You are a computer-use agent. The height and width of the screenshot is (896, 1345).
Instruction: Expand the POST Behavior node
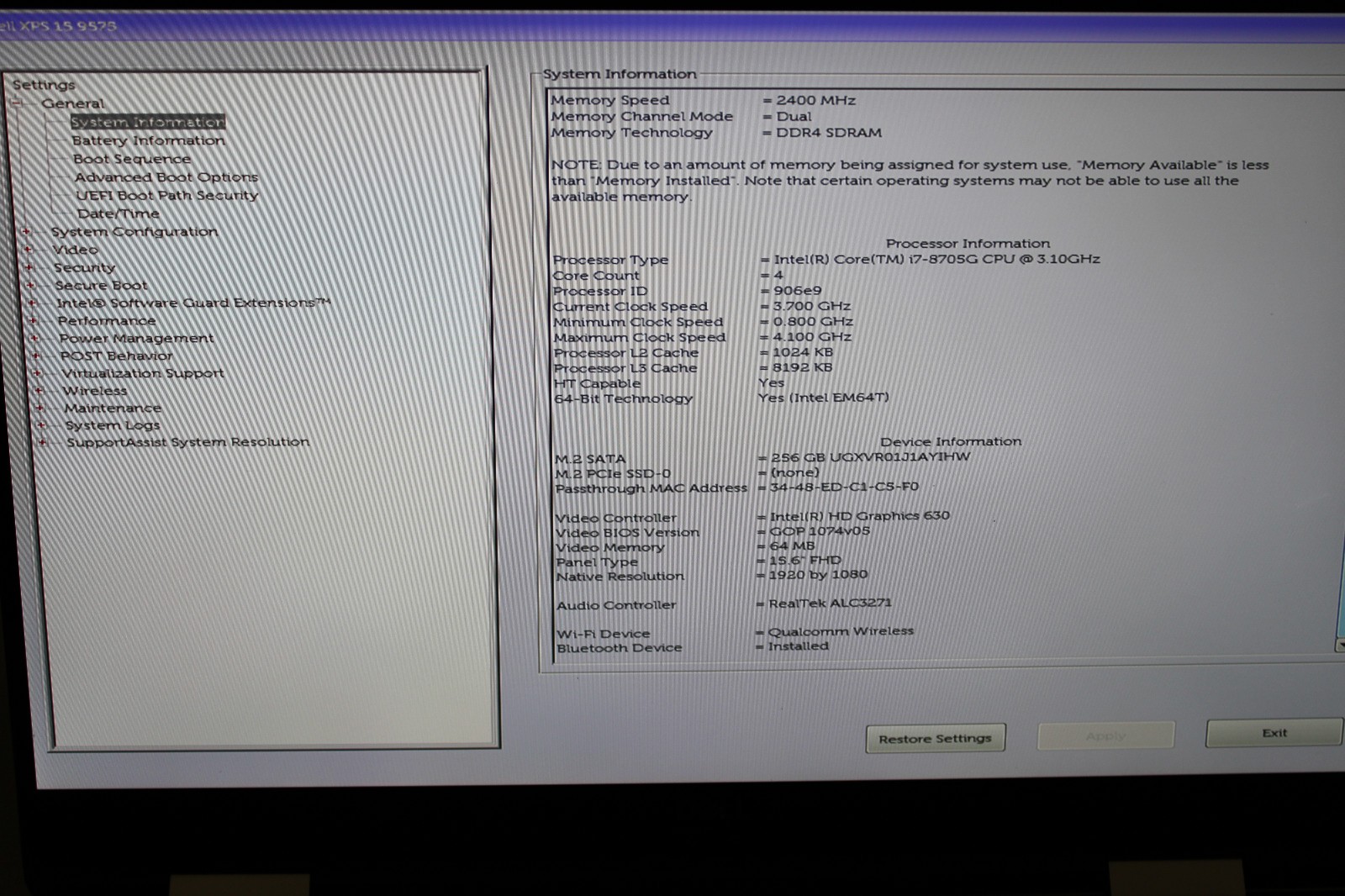tap(35, 356)
